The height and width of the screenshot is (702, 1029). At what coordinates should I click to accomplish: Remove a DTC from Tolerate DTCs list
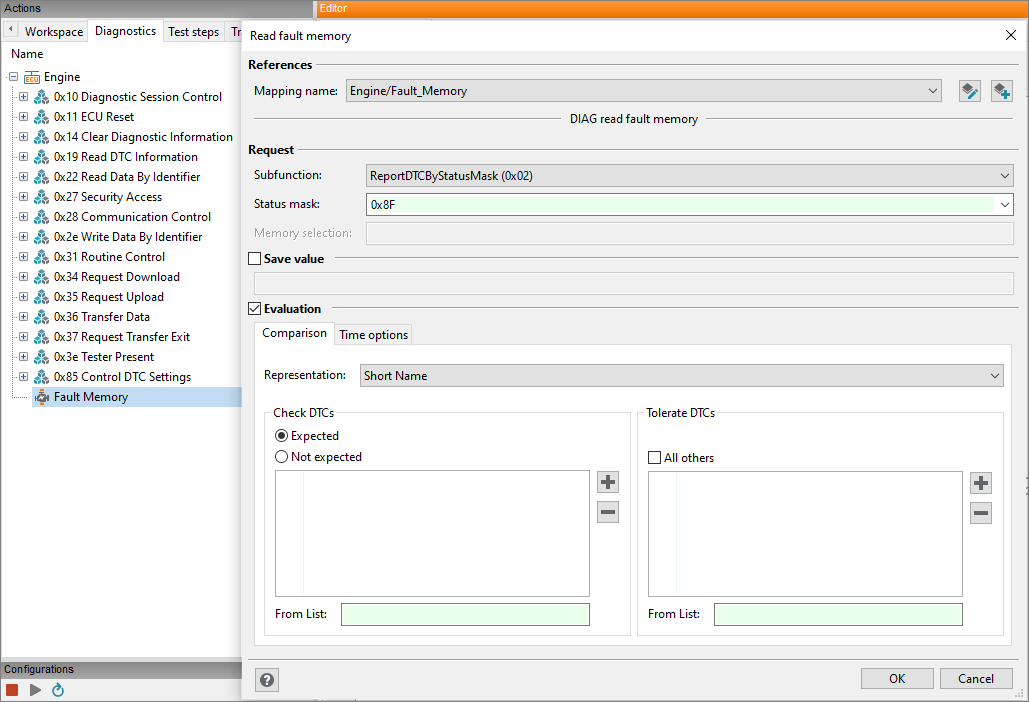[x=981, y=514]
